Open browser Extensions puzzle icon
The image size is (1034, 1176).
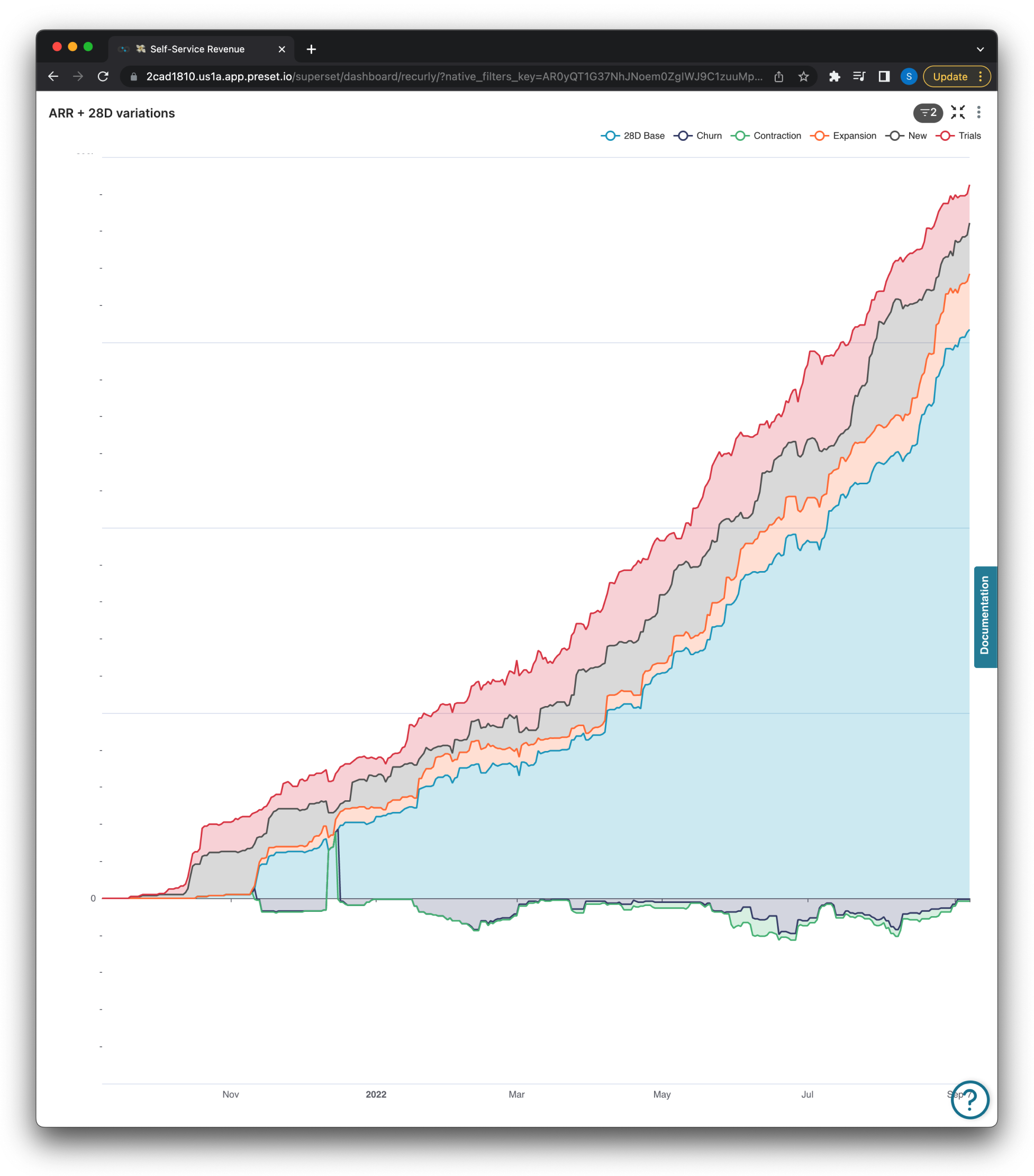click(x=834, y=77)
